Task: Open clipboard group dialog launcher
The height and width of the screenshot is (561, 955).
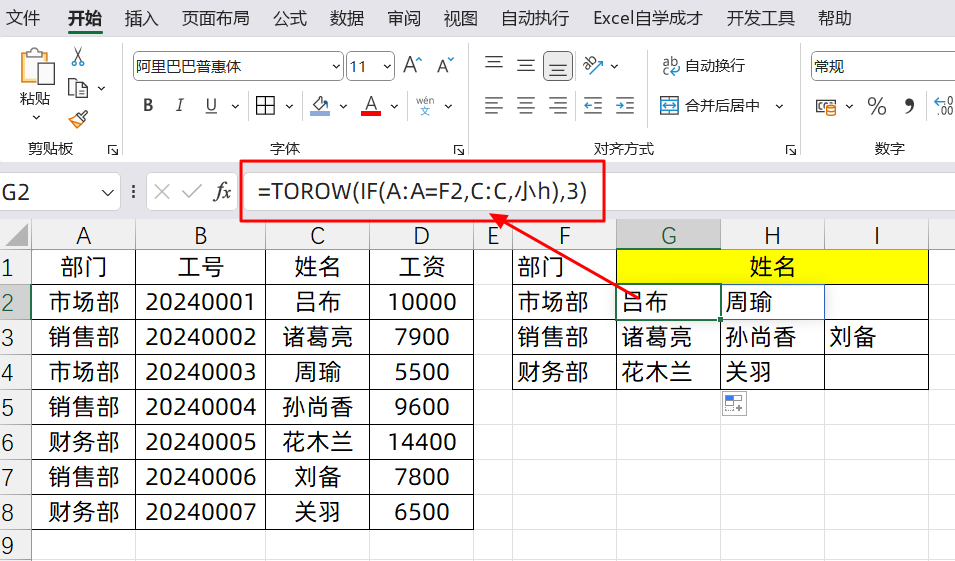Action: (x=113, y=150)
